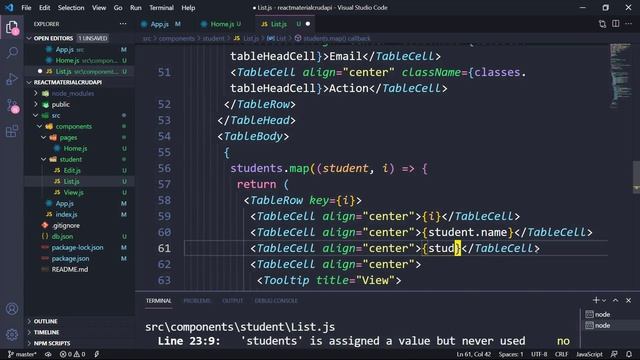Change the JavaScript language mode
Screen dimensions: 640x360
point(589,354)
